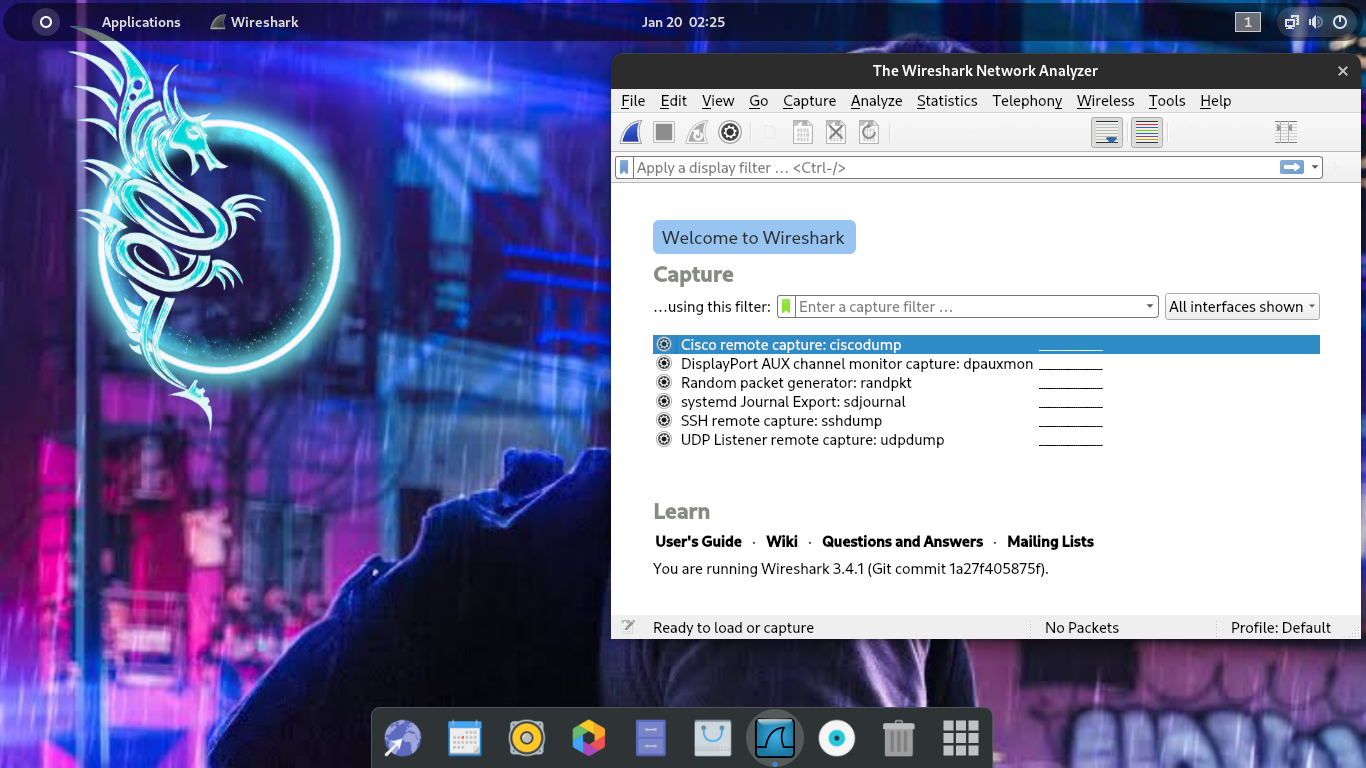The width and height of the screenshot is (1366, 768).
Task: Expand the capture filter history dropdown arrow
Action: 1150,307
